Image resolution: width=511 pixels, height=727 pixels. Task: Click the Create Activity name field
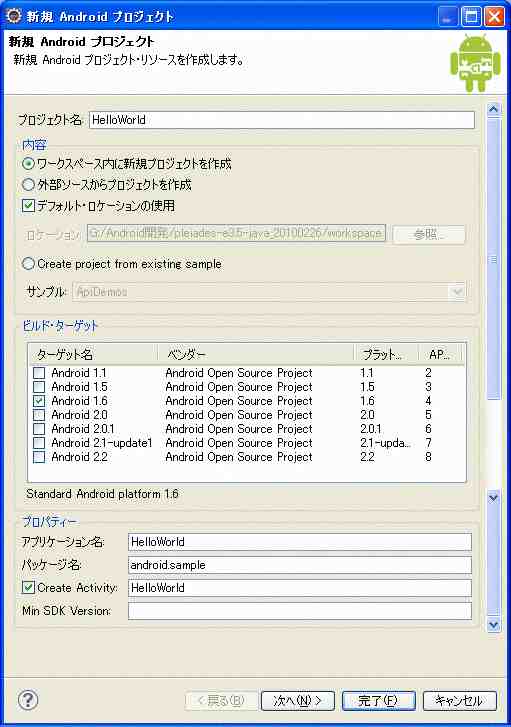tap(300, 588)
